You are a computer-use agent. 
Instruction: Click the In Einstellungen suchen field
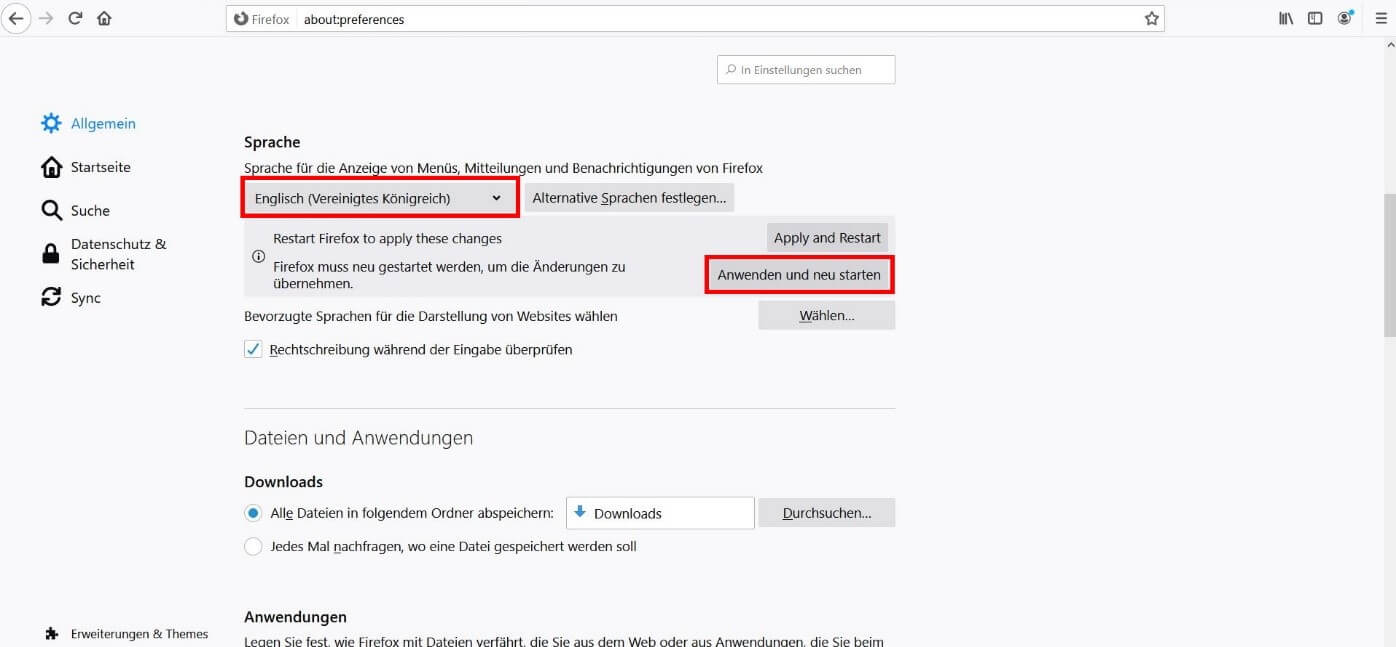click(x=806, y=70)
